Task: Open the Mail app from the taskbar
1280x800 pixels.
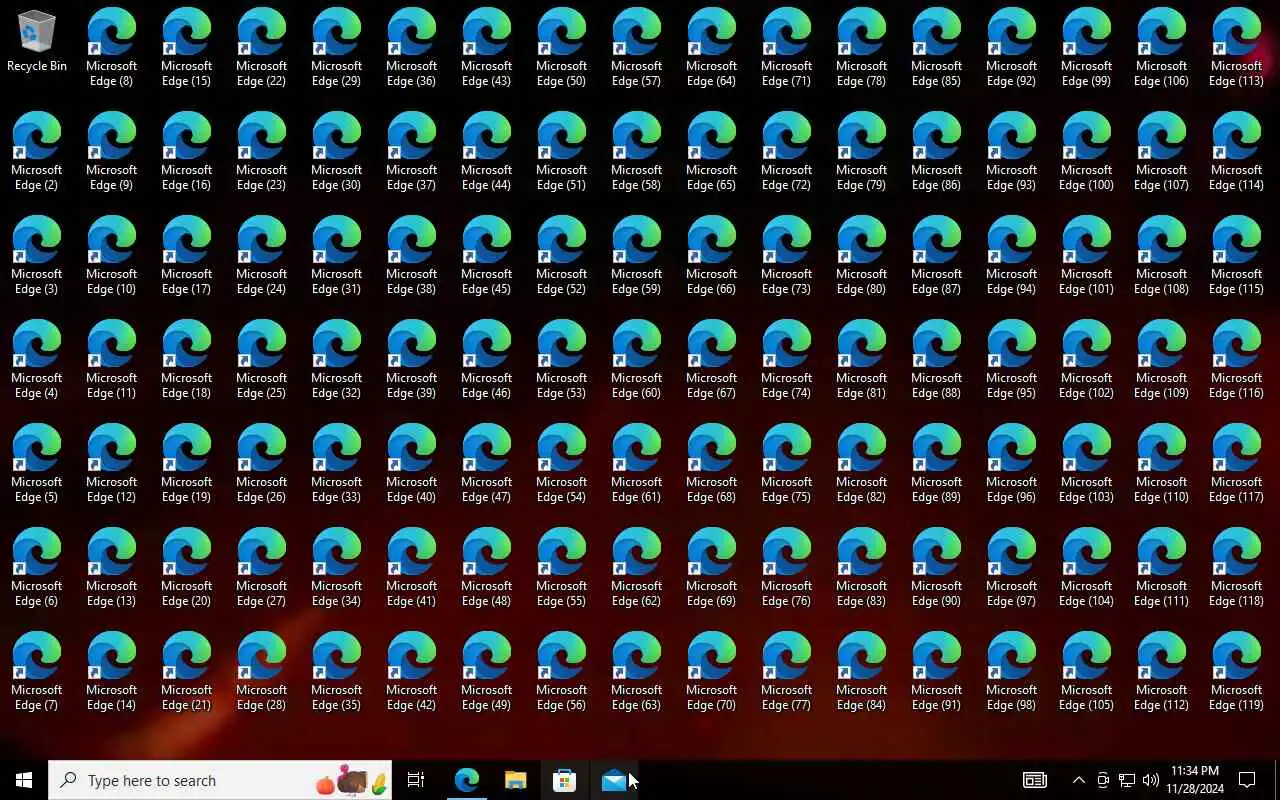Action: pyautogui.click(x=613, y=780)
